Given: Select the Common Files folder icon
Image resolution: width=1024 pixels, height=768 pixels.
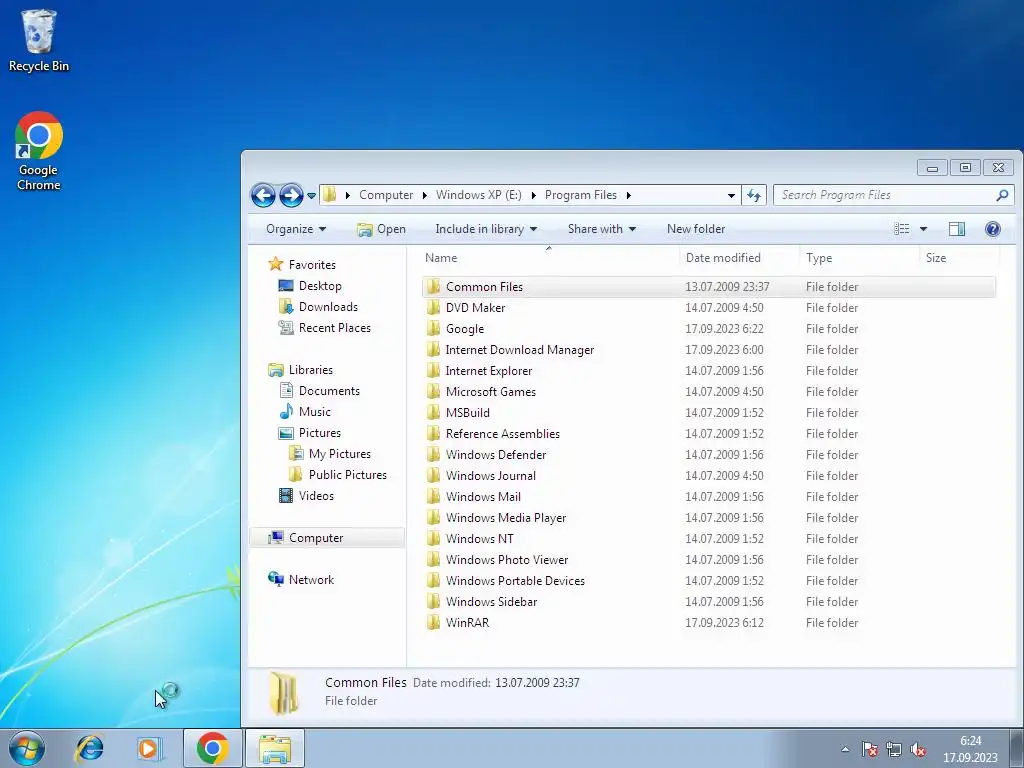Looking at the screenshot, I should pyautogui.click(x=434, y=286).
